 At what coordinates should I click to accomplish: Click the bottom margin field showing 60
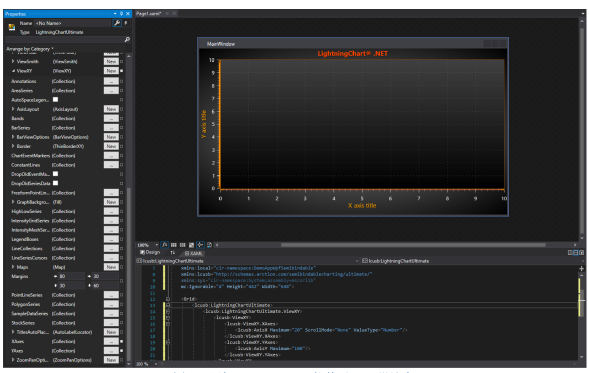[x=106, y=285]
